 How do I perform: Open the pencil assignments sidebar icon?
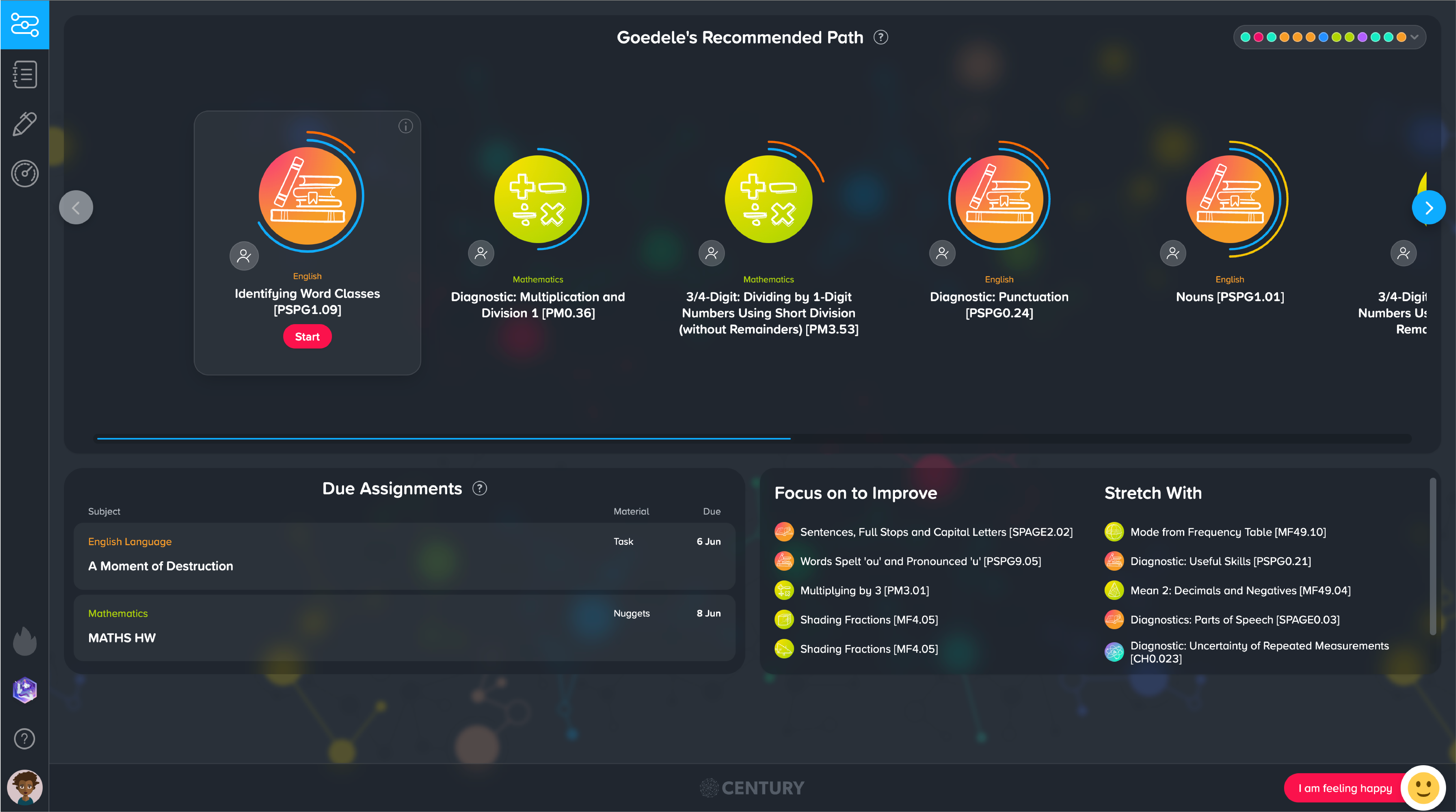(25, 124)
